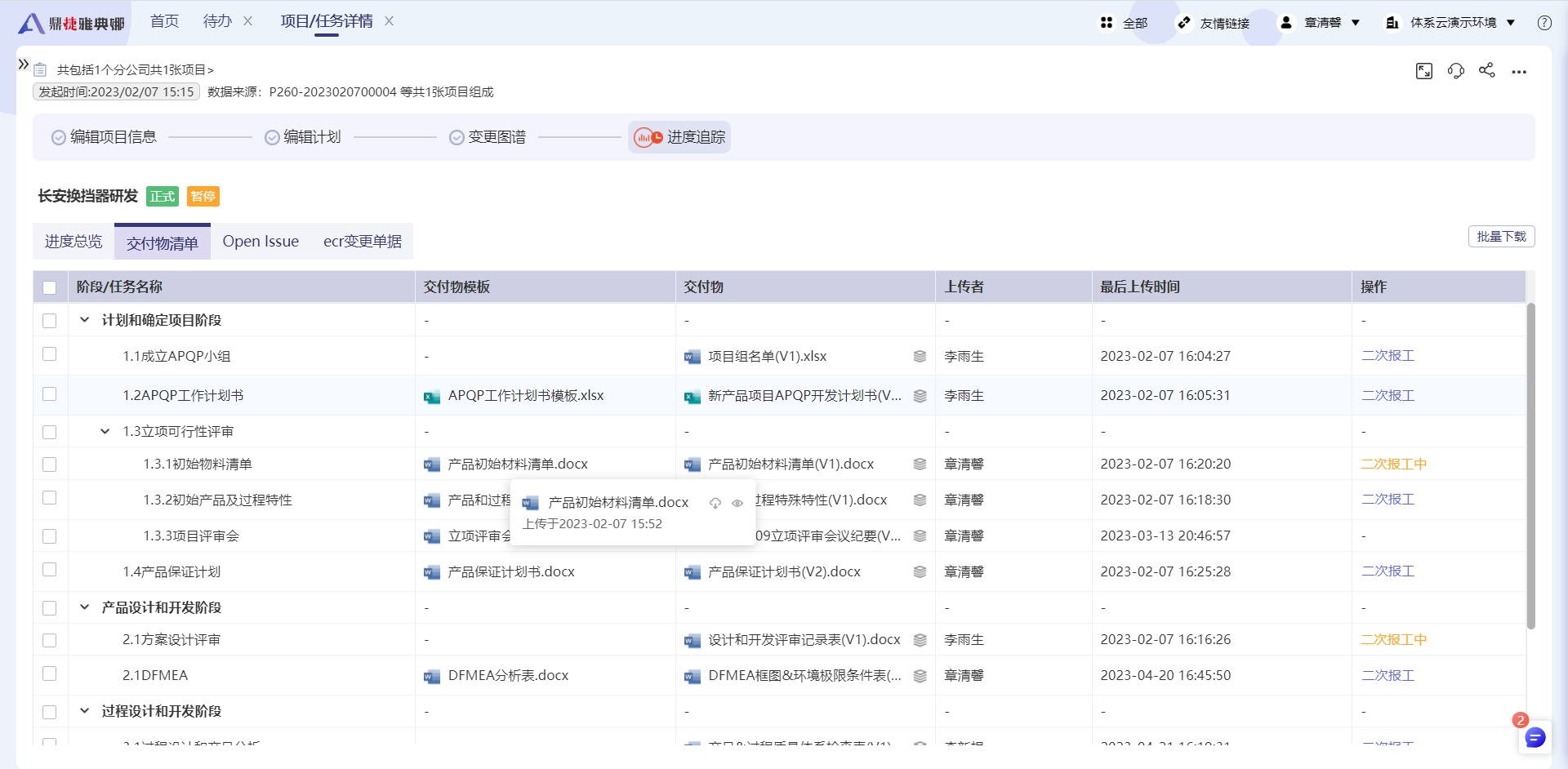Click version stack icon for 项目组名单(V1).xlsx

(920, 356)
